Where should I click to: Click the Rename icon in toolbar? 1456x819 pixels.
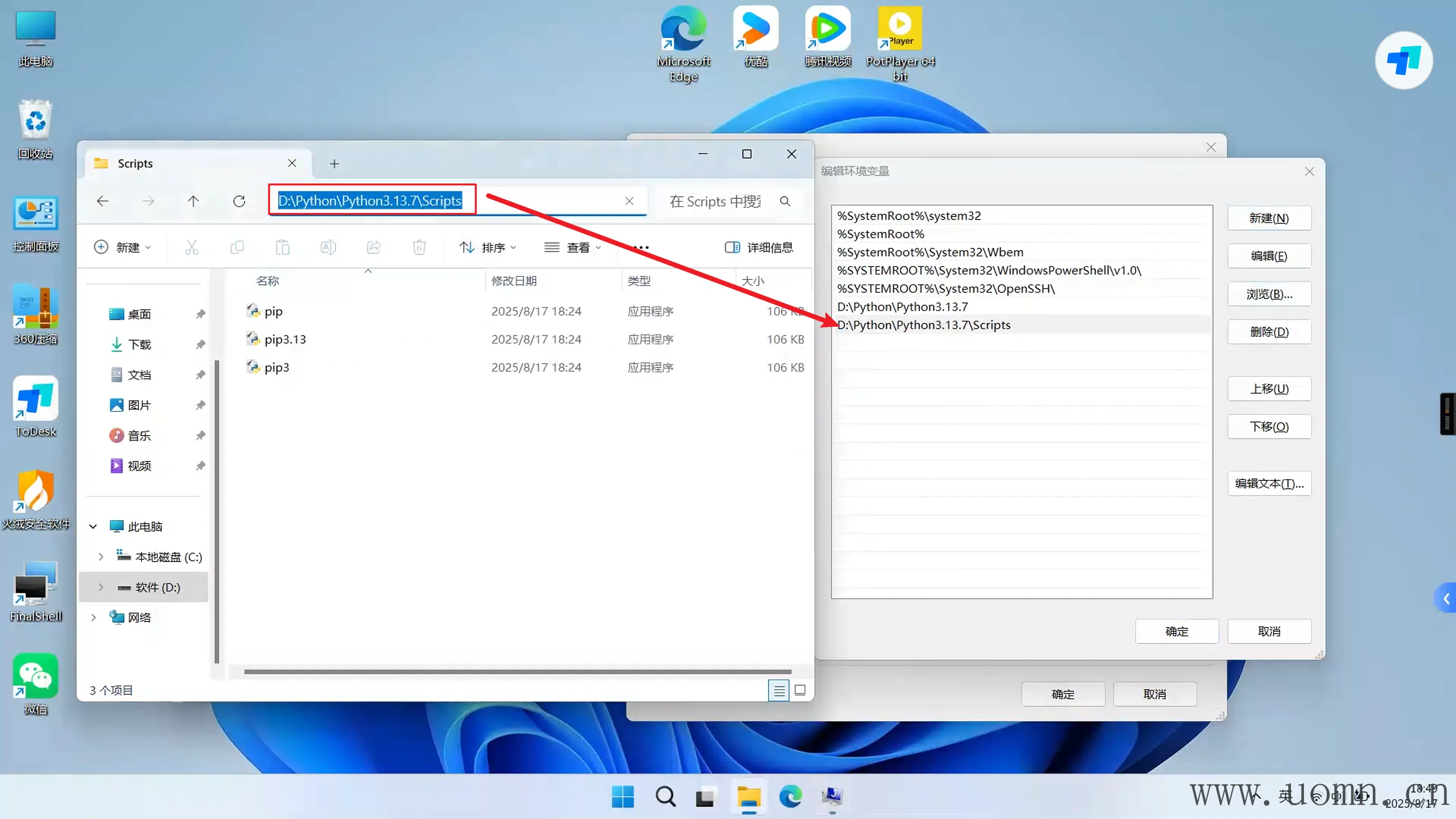coord(328,248)
